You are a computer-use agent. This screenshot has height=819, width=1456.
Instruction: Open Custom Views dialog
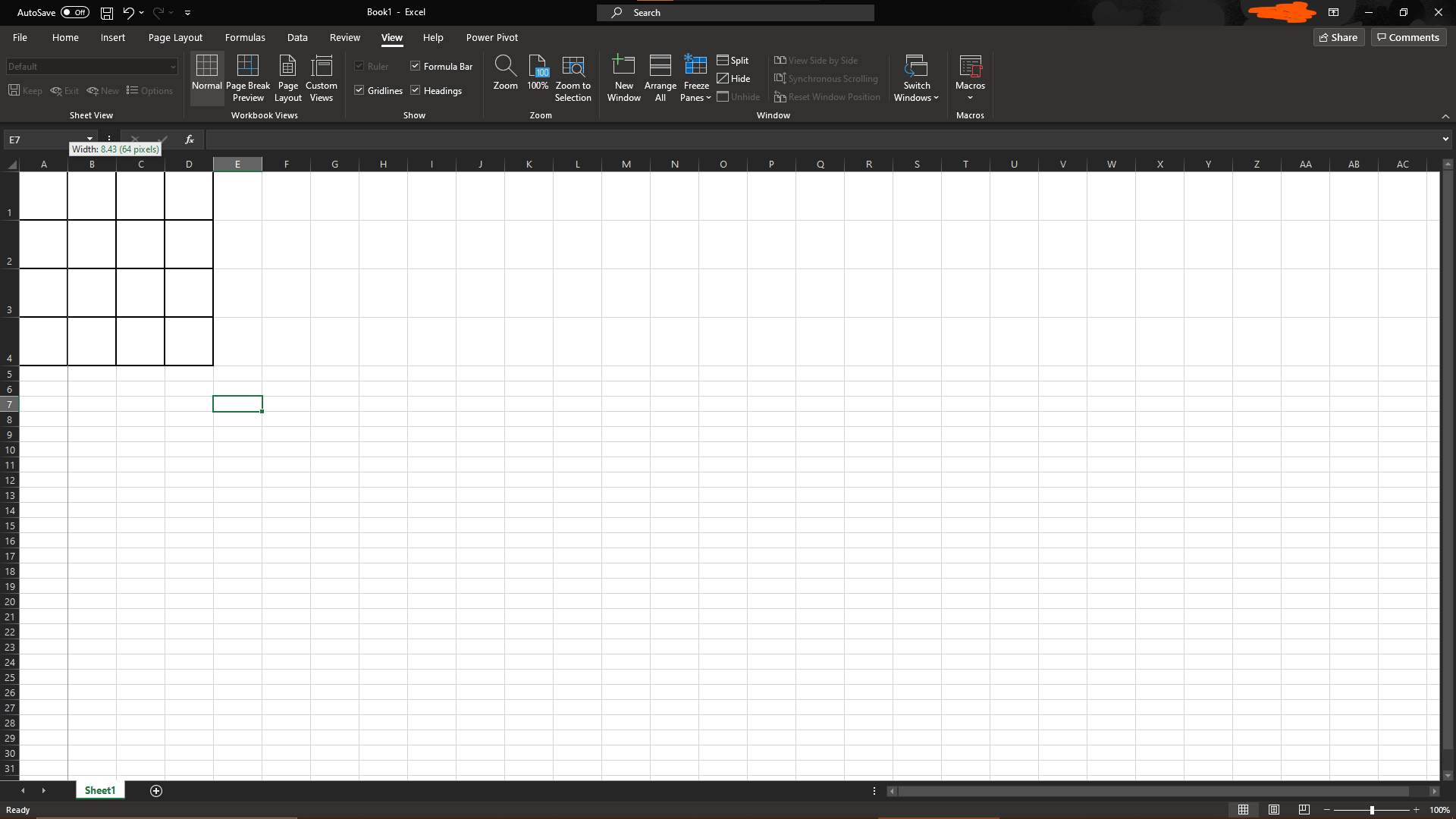tap(322, 77)
